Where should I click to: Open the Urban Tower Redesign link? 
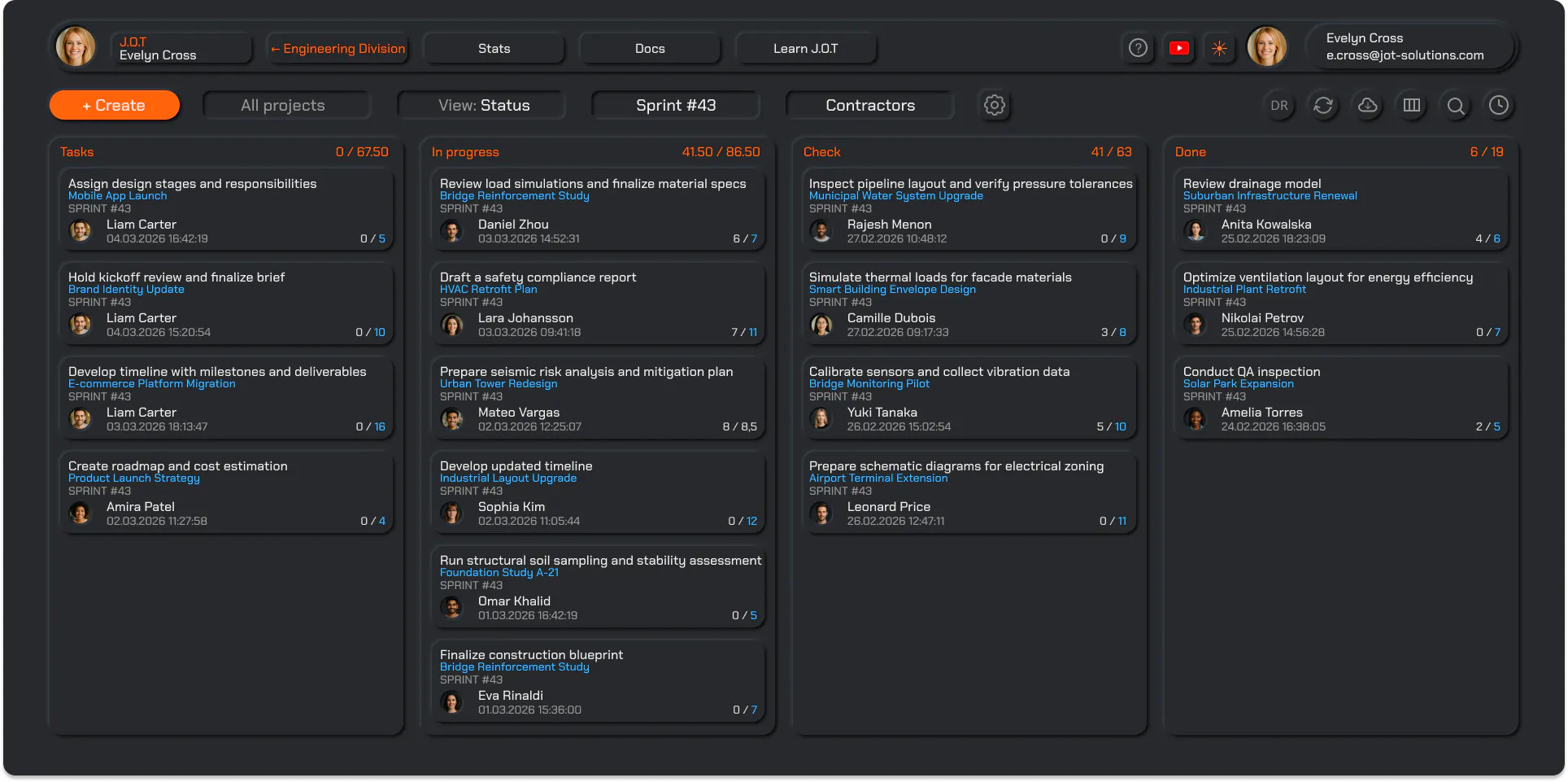point(498,384)
